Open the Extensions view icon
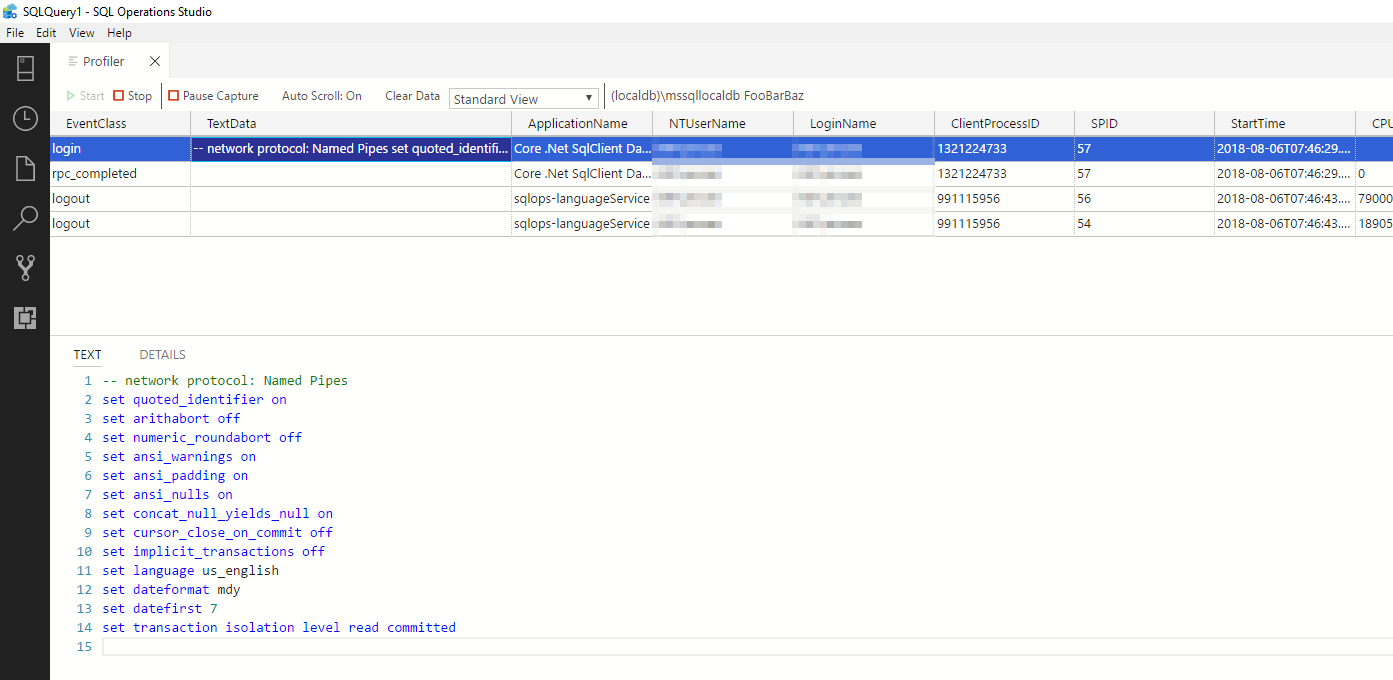This screenshot has width=1393, height=680. [x=25, y=318]
